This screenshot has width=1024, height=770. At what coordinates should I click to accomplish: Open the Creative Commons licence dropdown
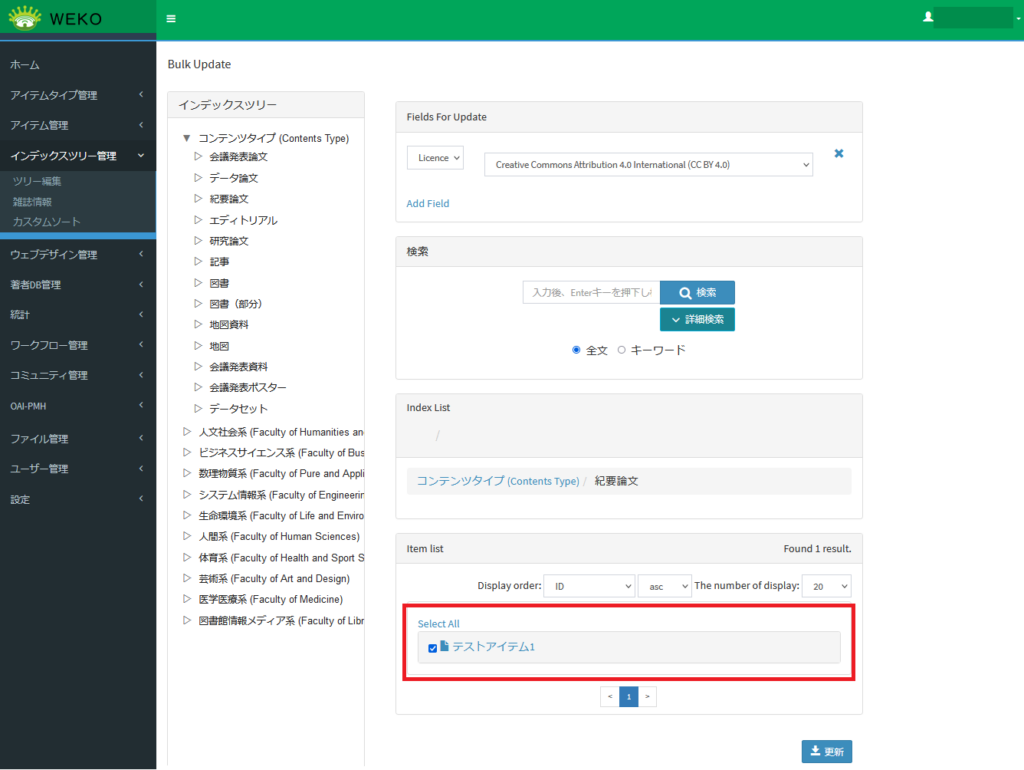pos(648,164)
